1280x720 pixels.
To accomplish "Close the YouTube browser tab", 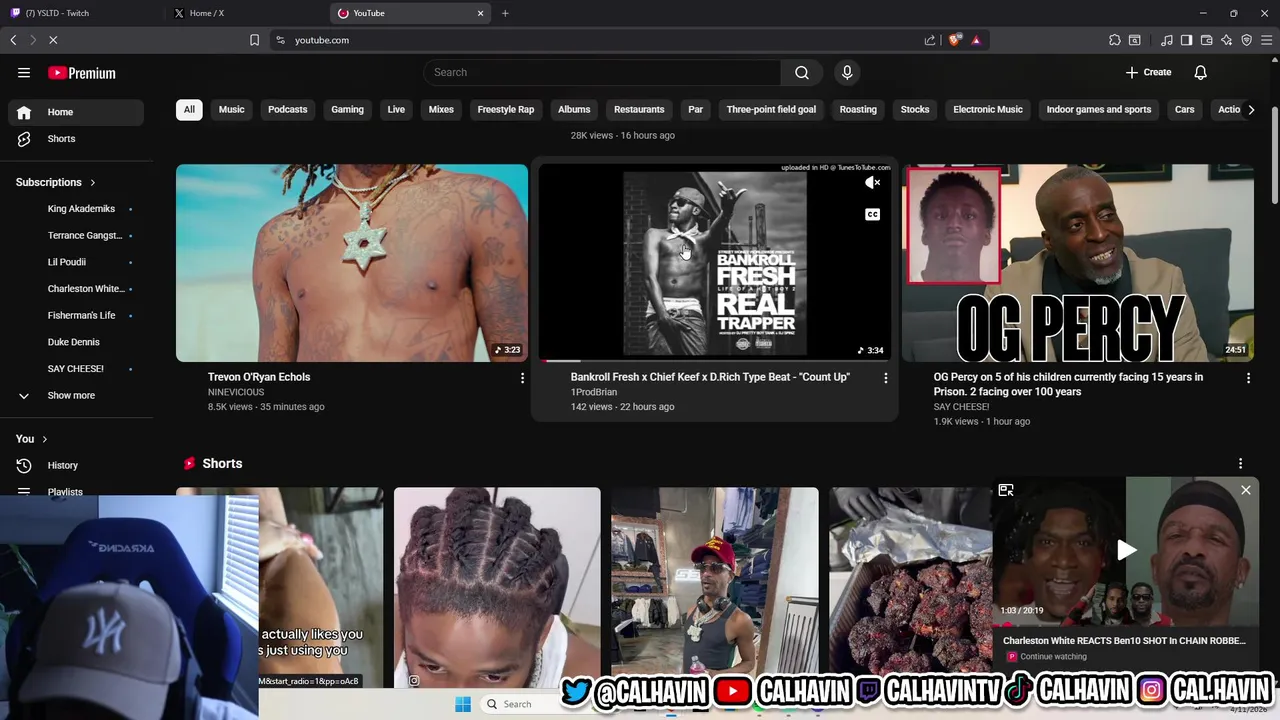I will coord(480,13).
